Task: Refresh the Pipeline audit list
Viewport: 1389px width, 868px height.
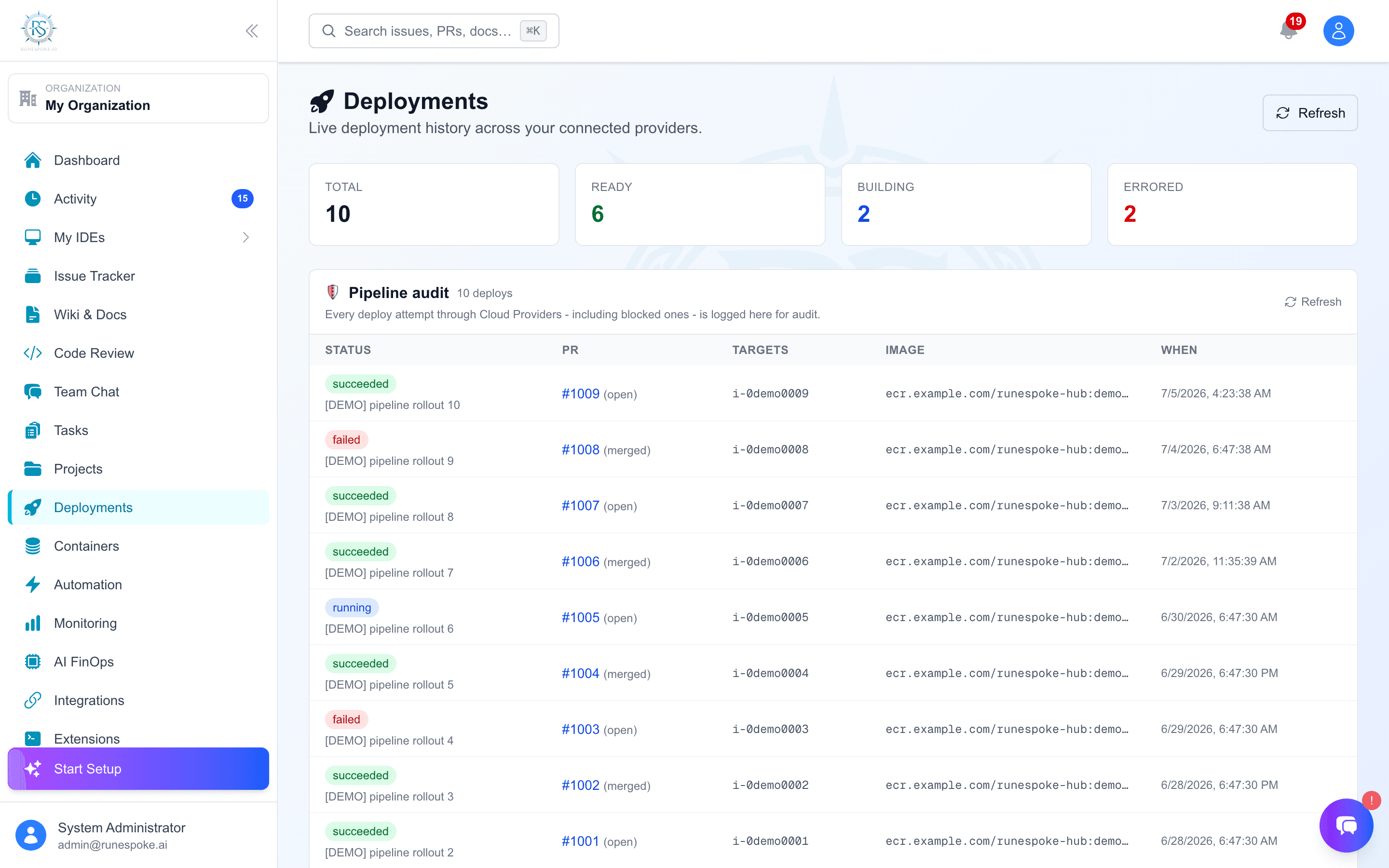Action: pyautogui.click(x=1313, y=302)
